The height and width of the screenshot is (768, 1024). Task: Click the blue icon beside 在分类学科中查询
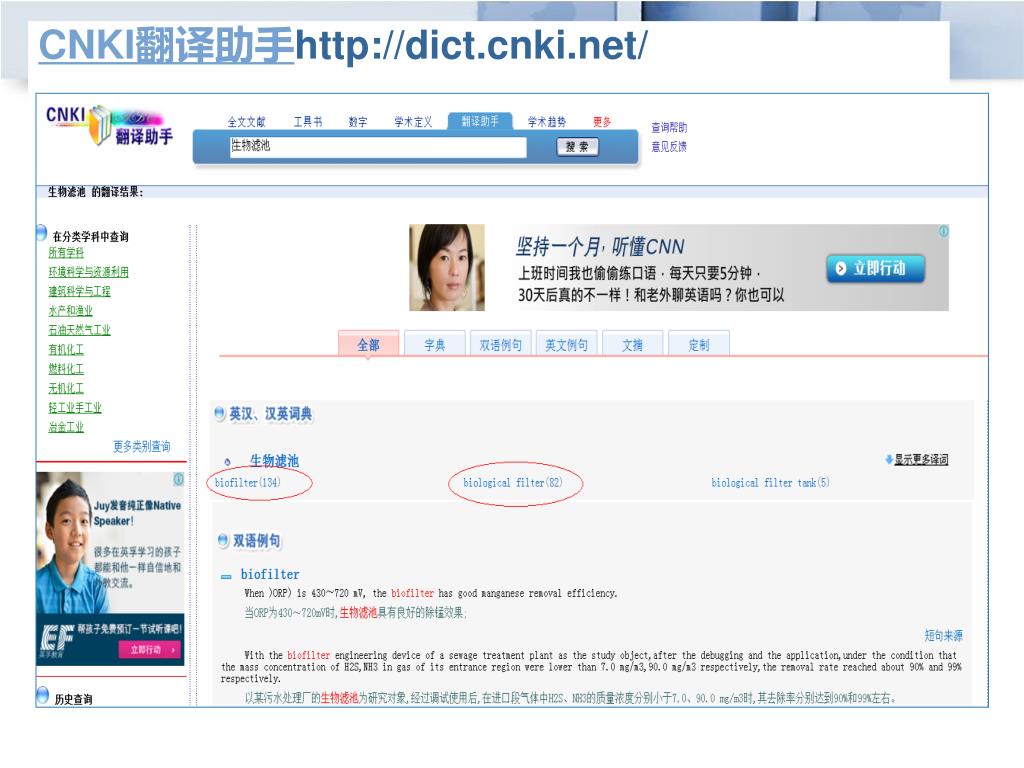(x=41, y=233)
